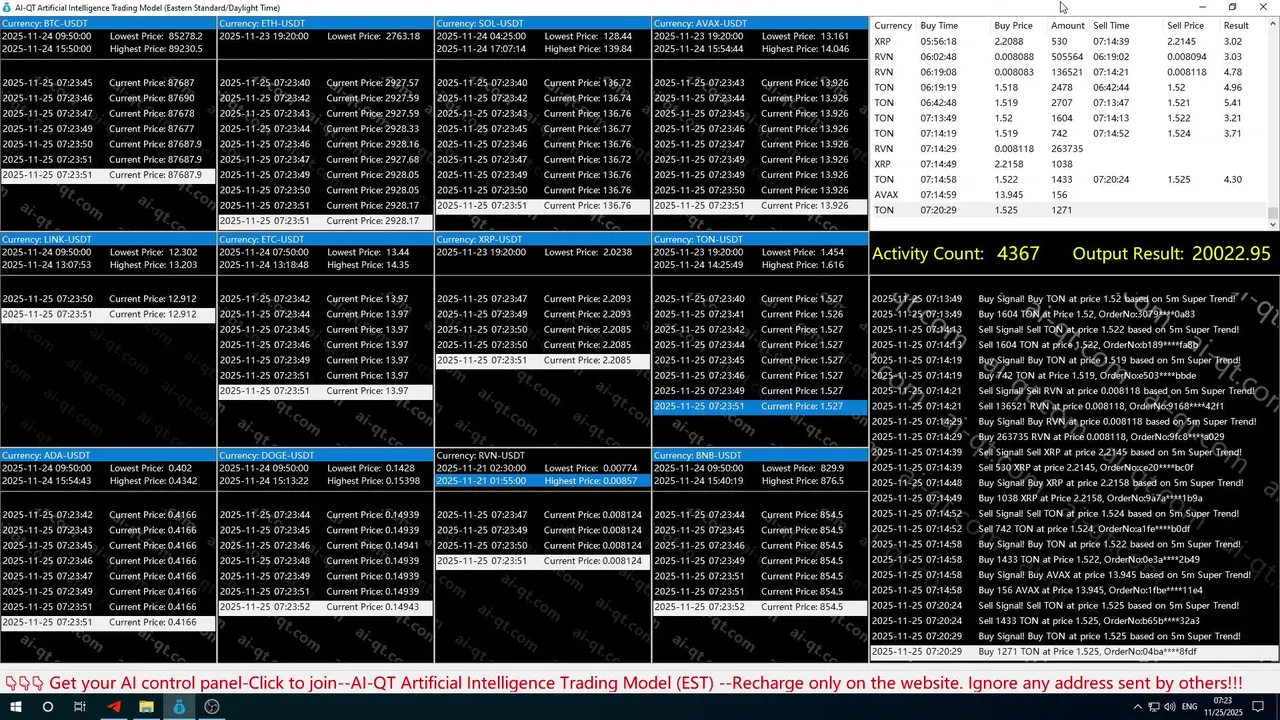Select XRP Lowest Price 2.0238 row
This screenshot has width=1280, height=720.
(x=543, y=252)
